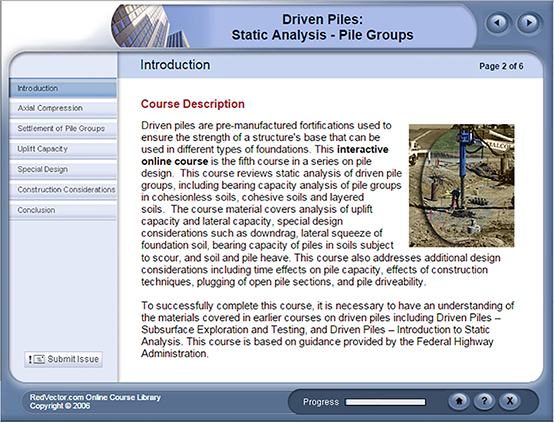Select Settlement of Pile Groups section

[x=63, y=129]
